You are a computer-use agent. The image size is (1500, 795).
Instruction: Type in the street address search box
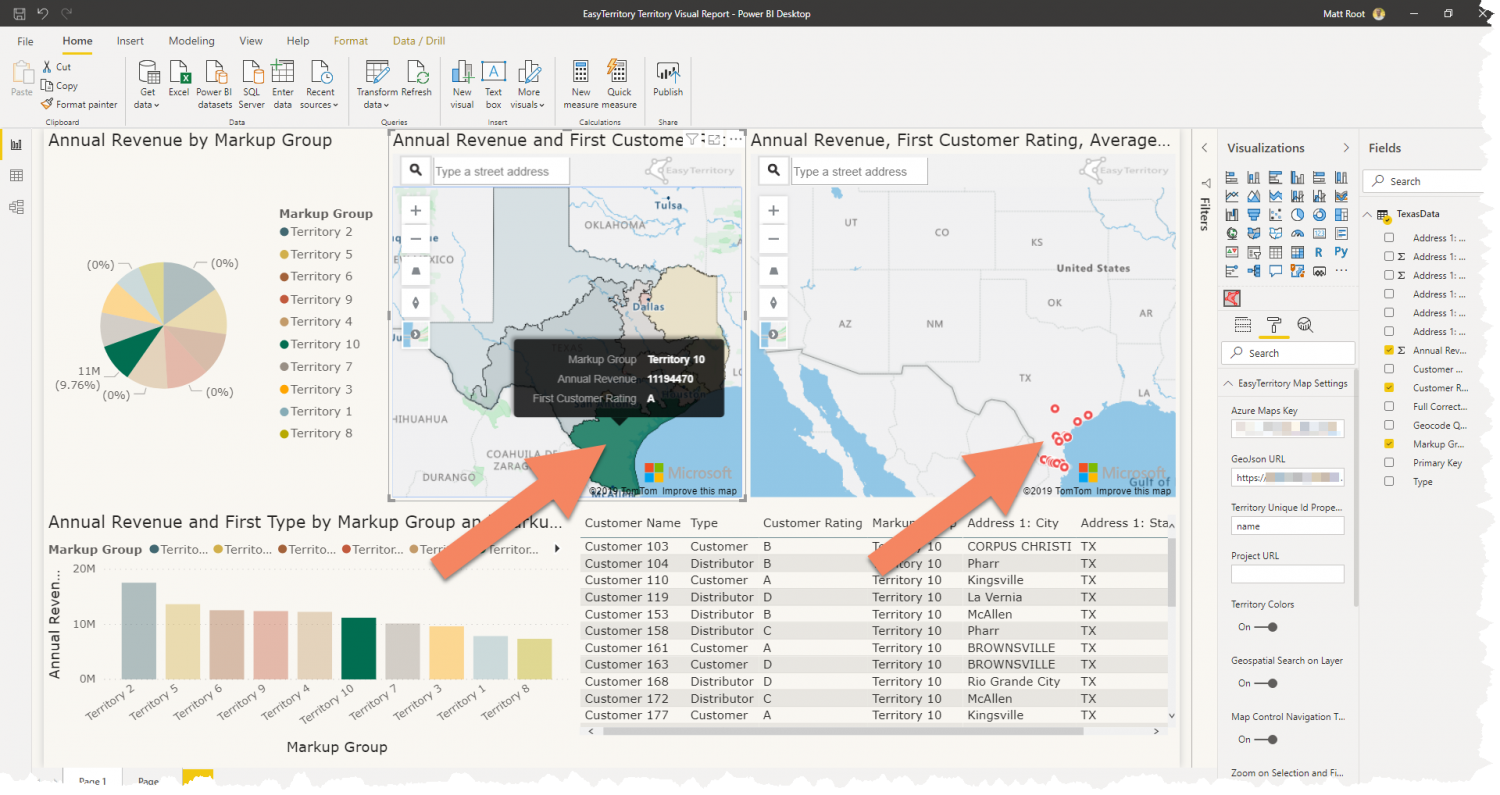point(500,170)
